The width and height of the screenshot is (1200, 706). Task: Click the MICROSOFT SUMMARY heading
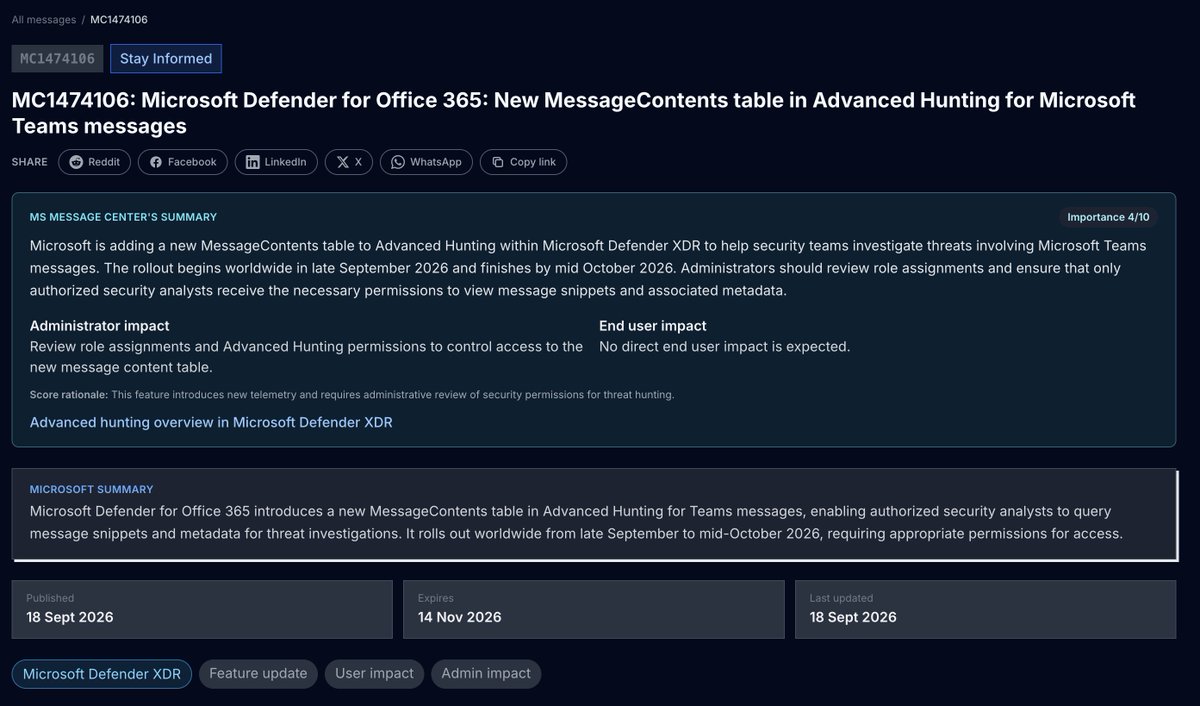(91, 490)
